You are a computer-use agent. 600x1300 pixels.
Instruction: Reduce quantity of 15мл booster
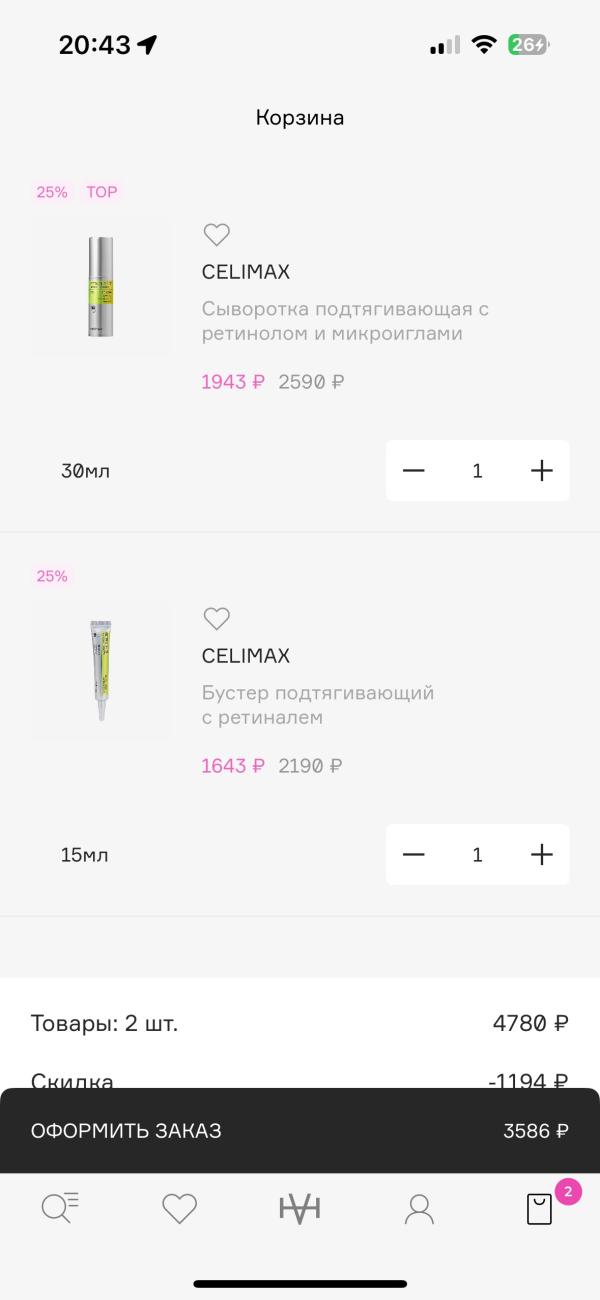coord(414,855)
